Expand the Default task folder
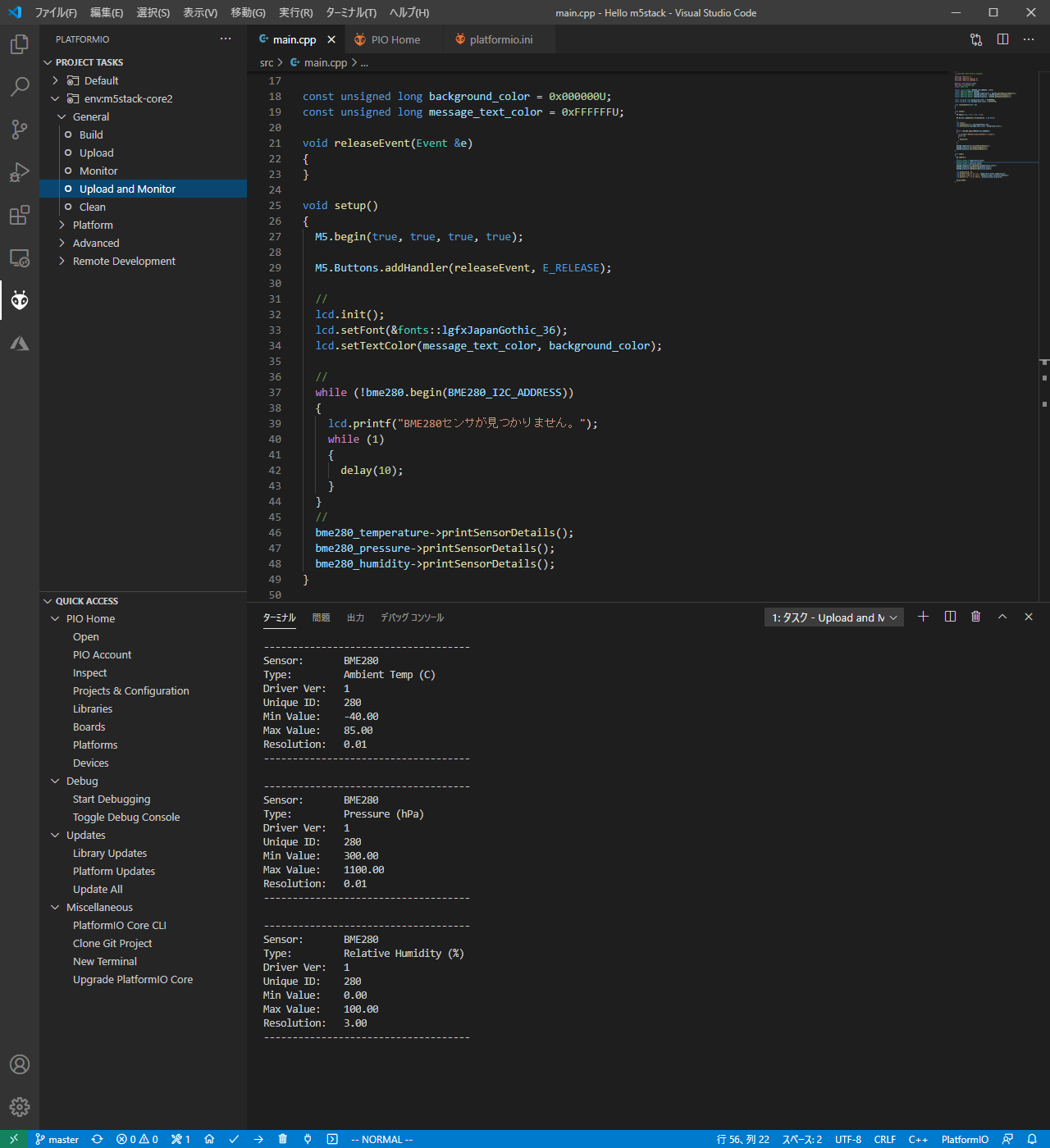The height and width of the screenshot is (1148, 1050). pos(55,80)
